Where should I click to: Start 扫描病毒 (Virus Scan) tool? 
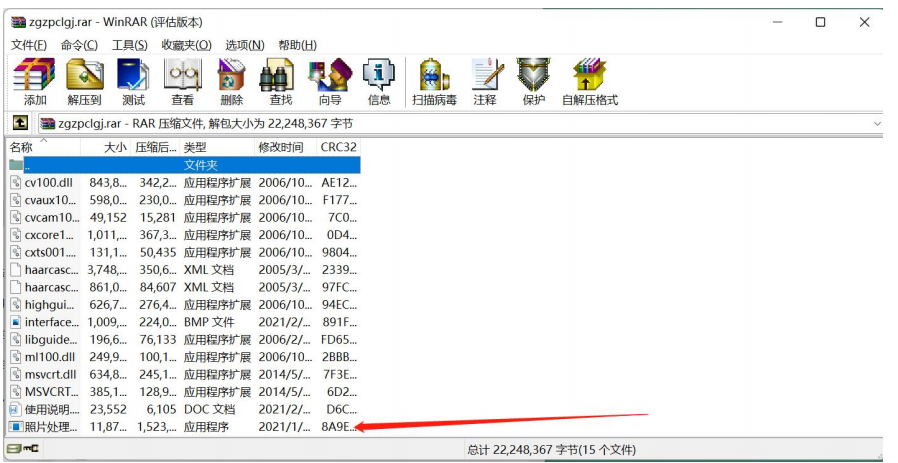[x=434, y=81]
